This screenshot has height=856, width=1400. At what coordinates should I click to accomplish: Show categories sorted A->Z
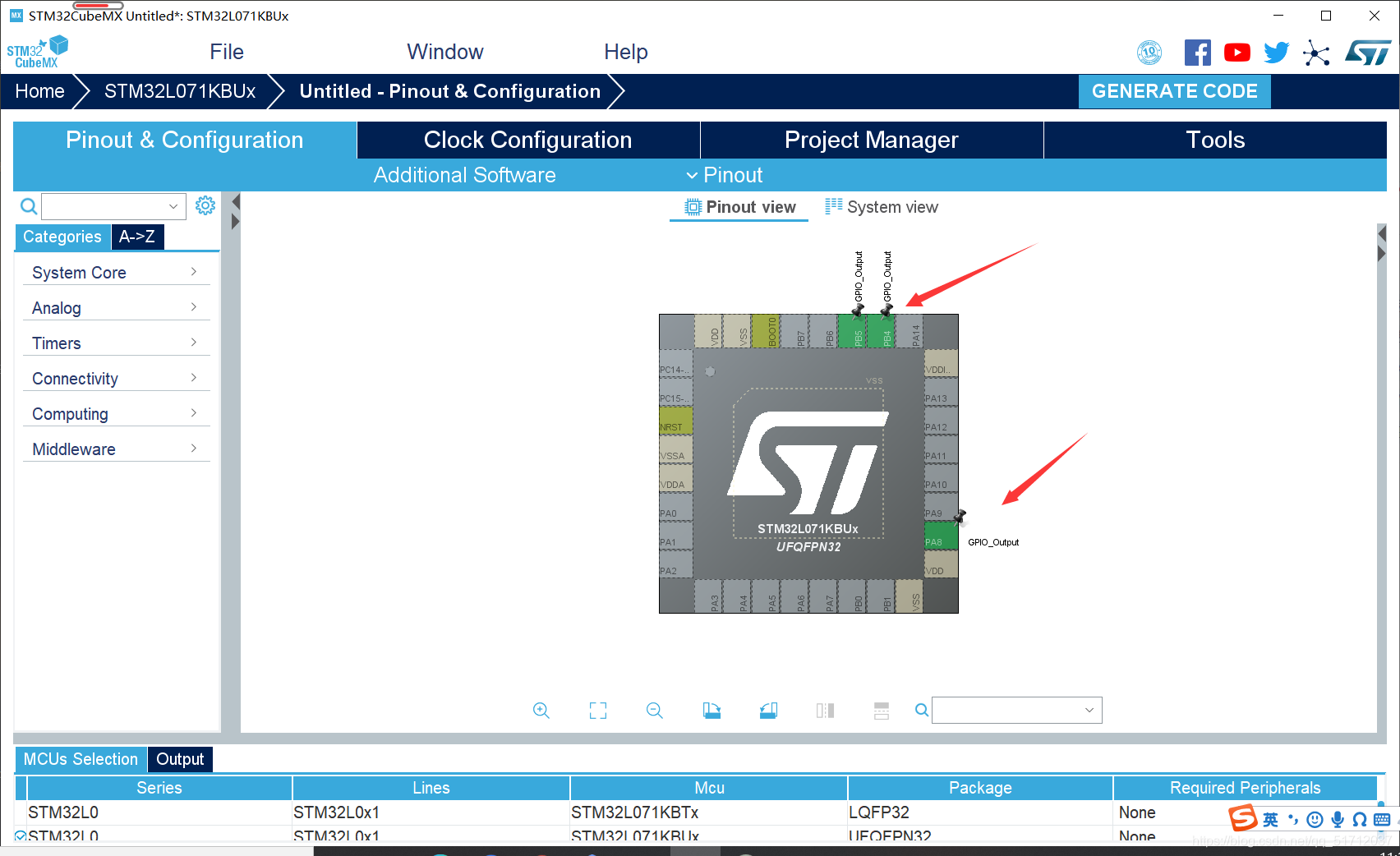click(137, 237)
